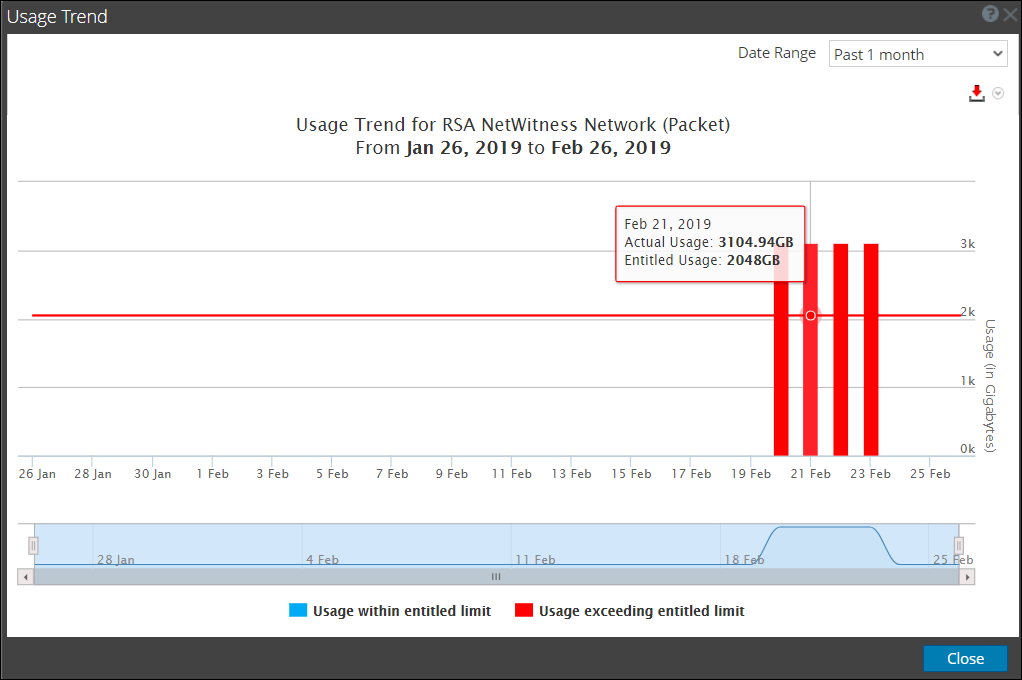The width and height of the screenshot is (1022, 680).
Task: Click the blue legend color swatch
Action: 297,611
